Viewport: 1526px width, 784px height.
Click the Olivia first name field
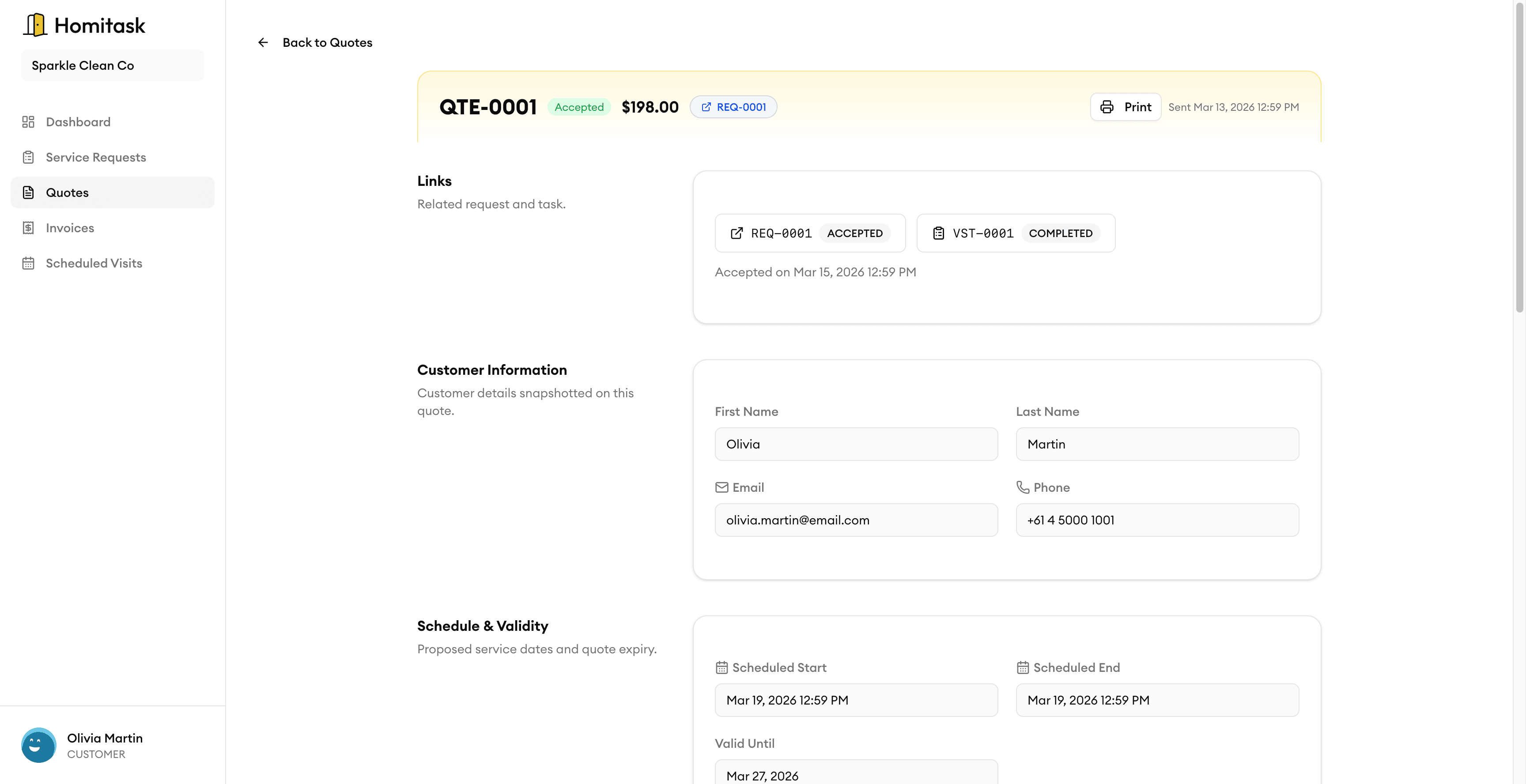(x=855, y=444)
